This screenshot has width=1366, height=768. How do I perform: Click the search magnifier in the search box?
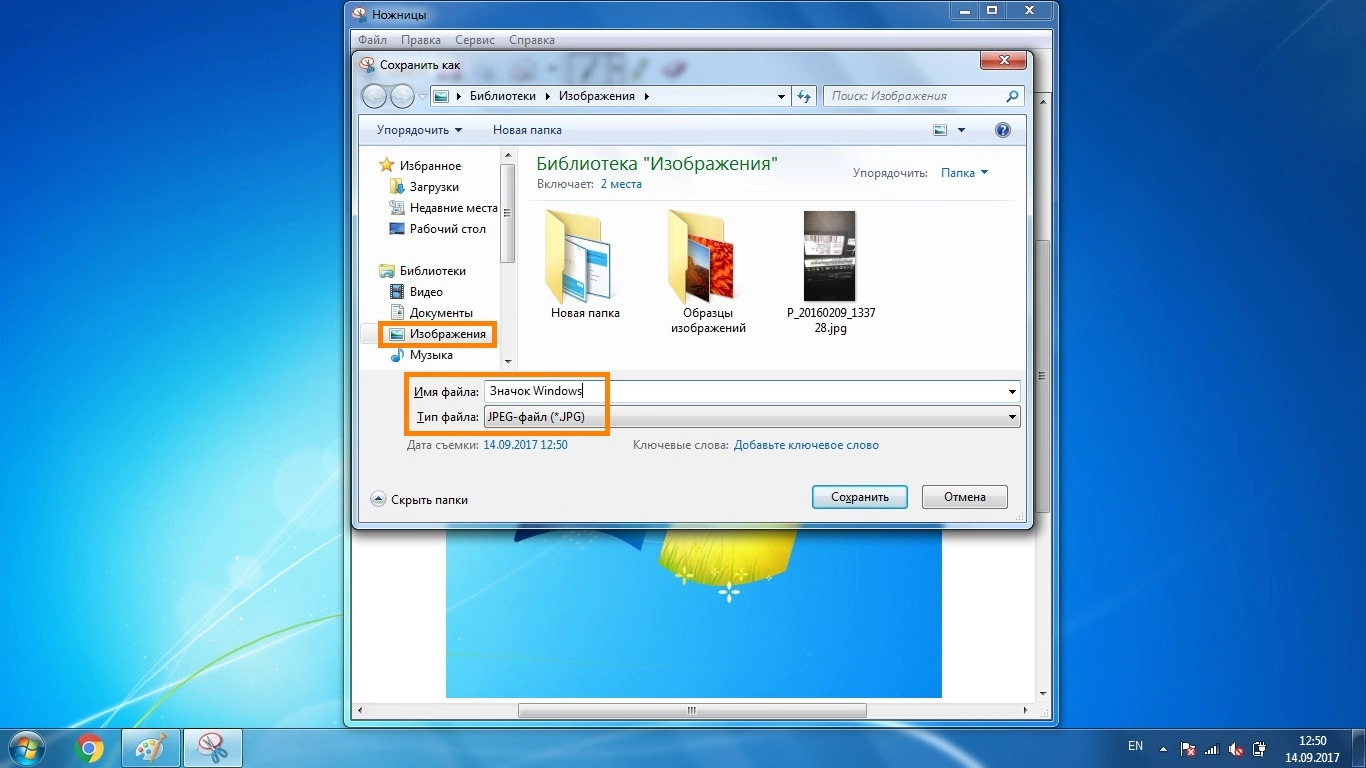click(1011, 95)
